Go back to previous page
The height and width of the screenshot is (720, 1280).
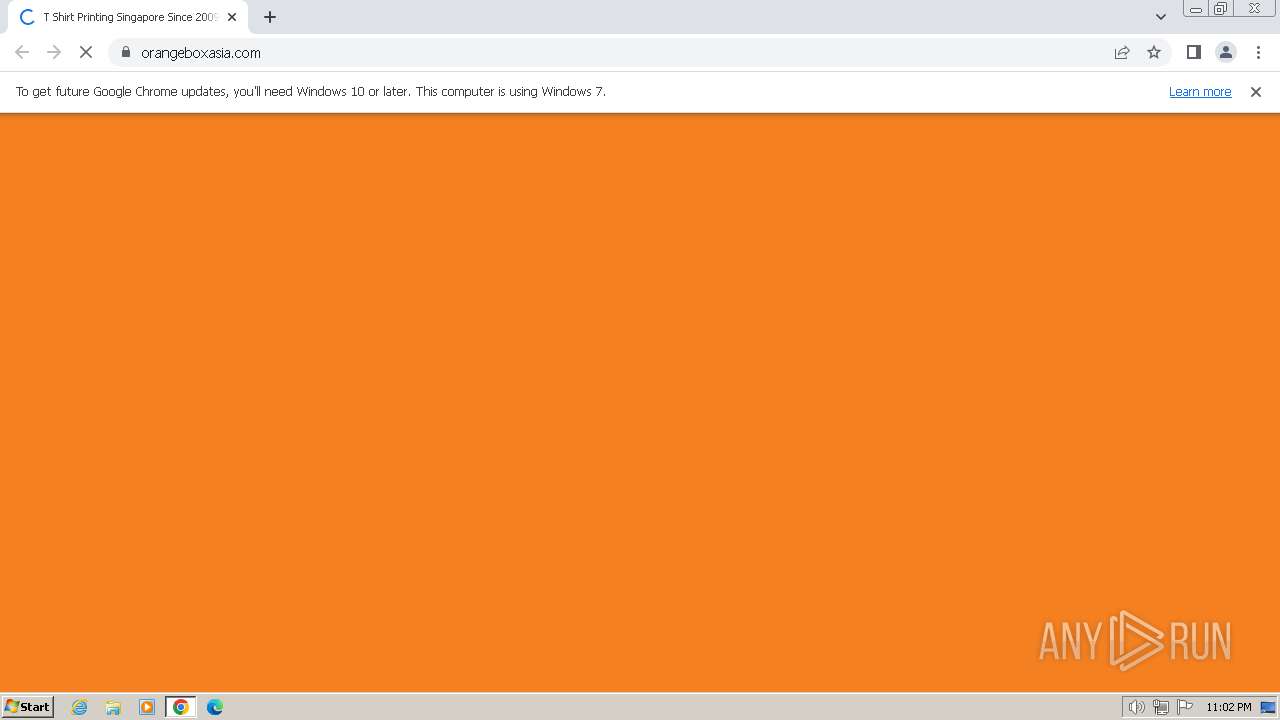(x=22, y=52)
